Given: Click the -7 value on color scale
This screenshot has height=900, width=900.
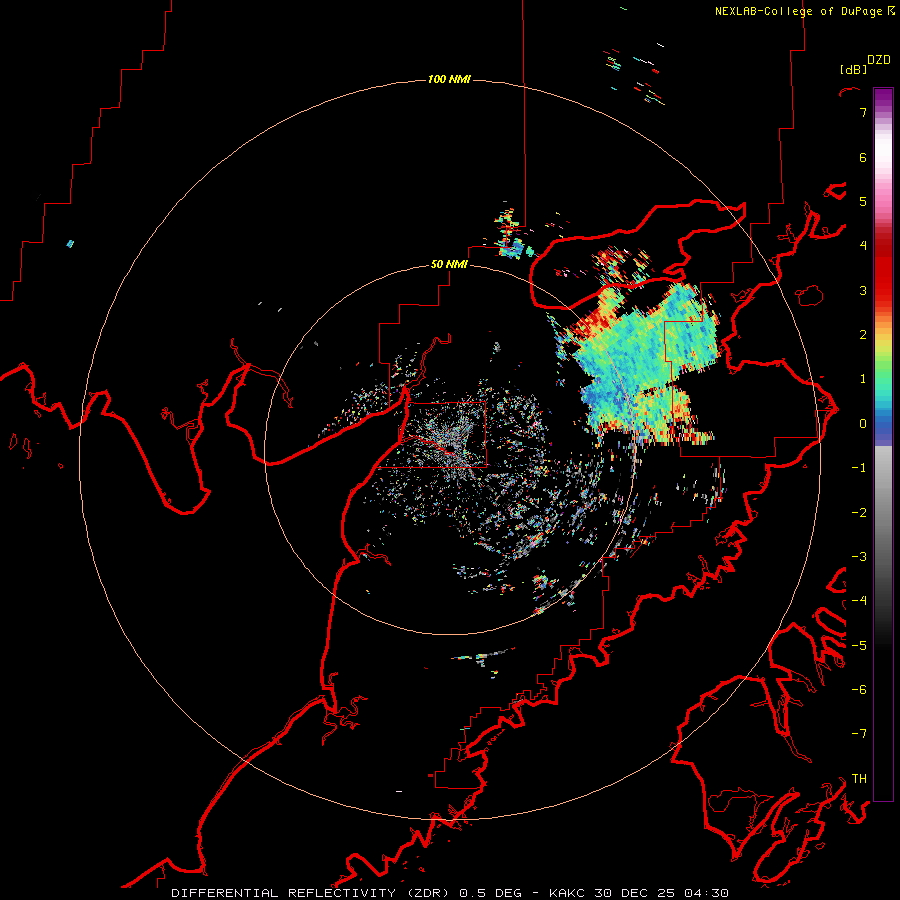Looking at the screenshot, I should click(x=859, y=734).
